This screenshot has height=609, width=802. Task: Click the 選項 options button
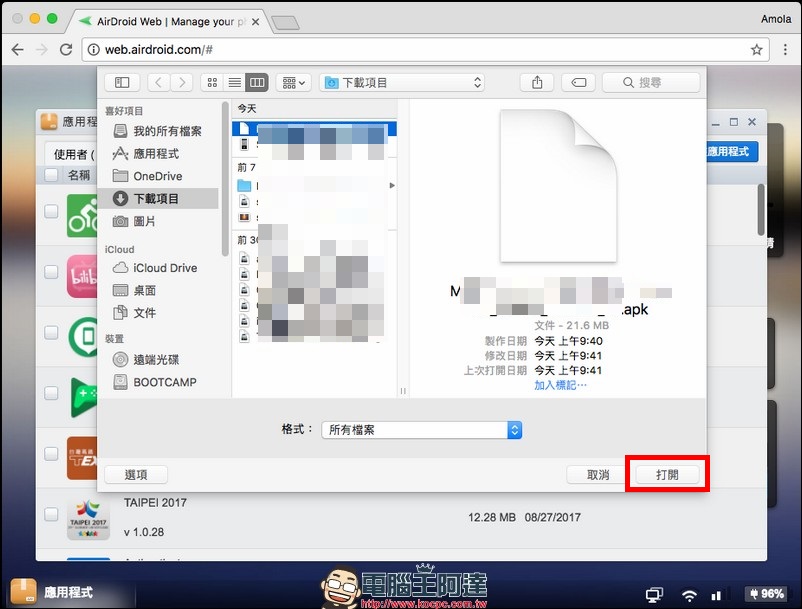pos(136,475)
